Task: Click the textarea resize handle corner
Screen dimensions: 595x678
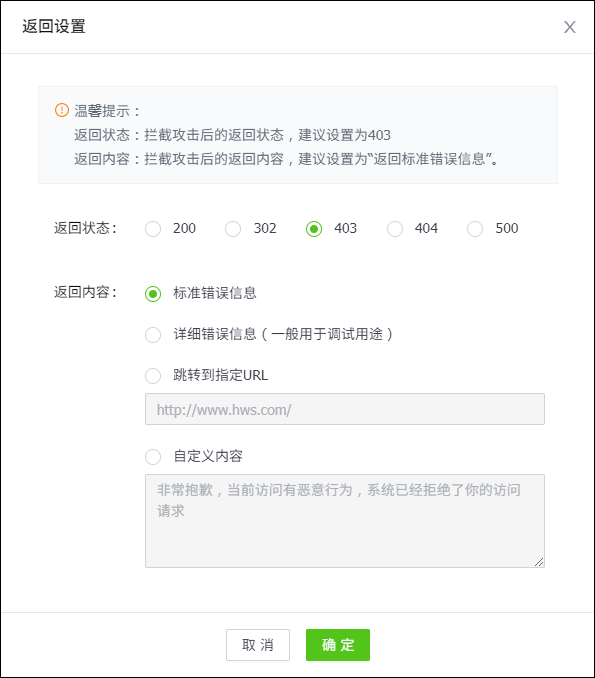Action: (x=539, y=562)
